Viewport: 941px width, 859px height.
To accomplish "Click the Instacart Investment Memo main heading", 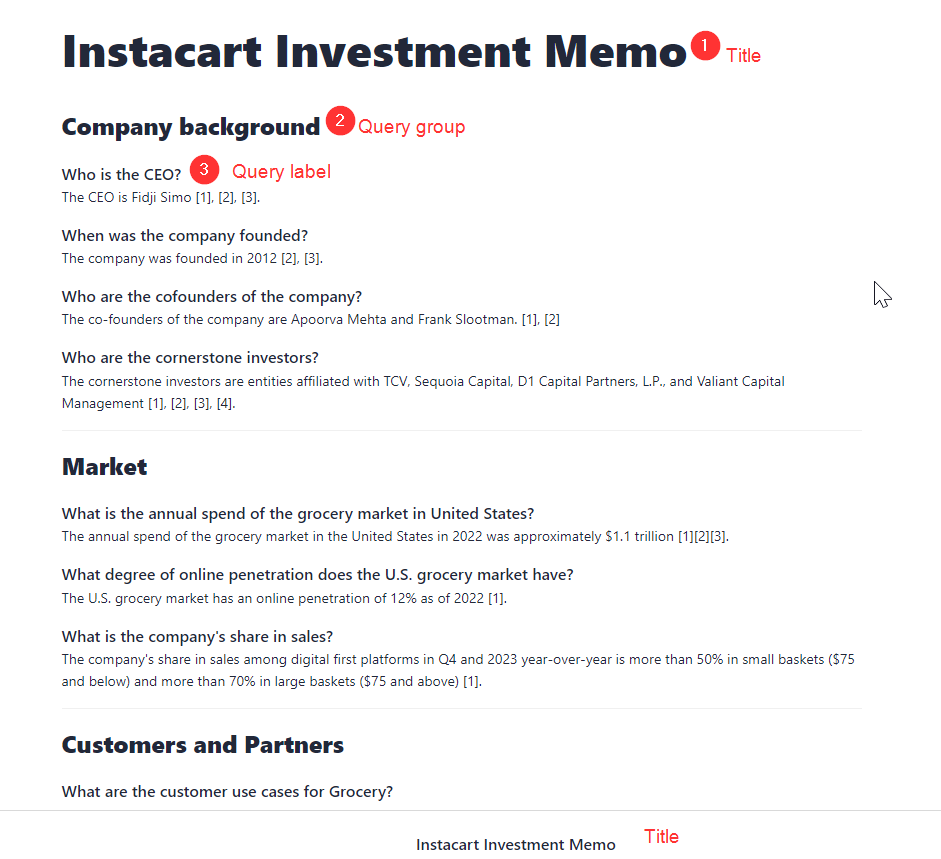I will (x=374, y=52).
